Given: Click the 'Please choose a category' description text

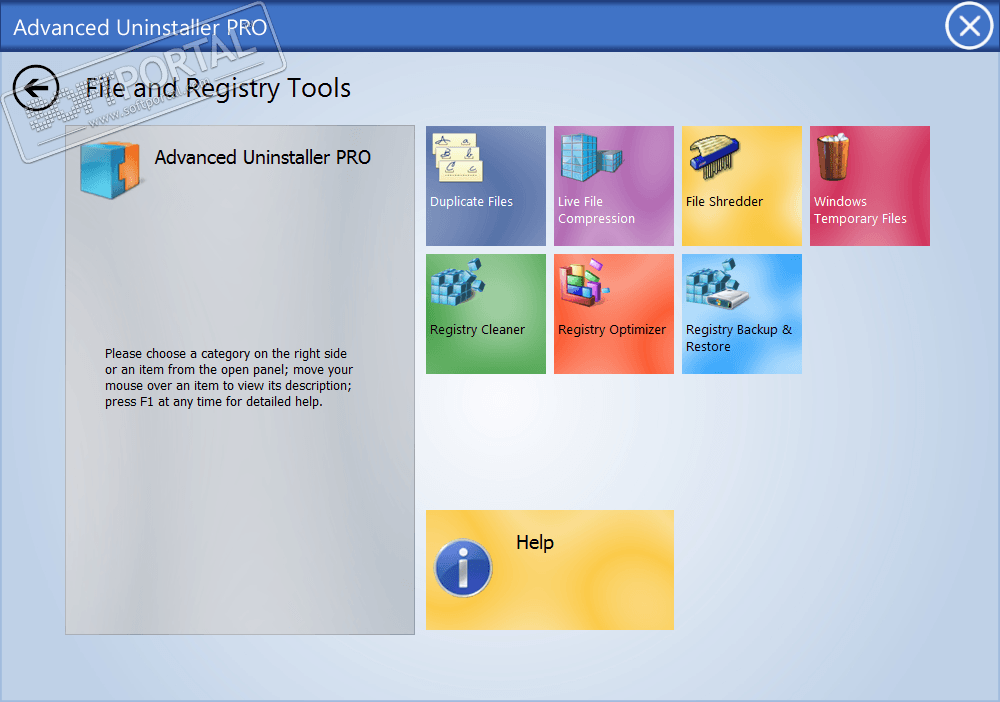Looking at the screenshot, I should (x=229, y=377).
